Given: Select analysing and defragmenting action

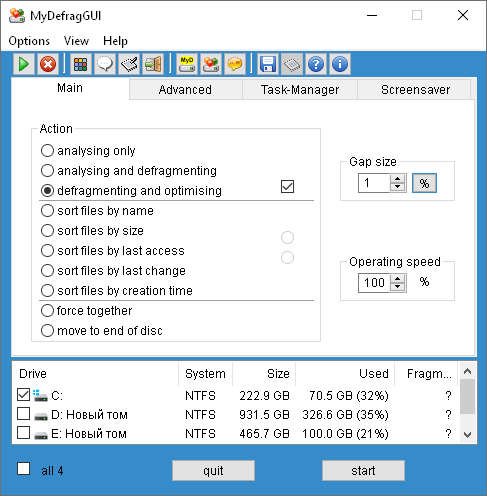Looking at the screenshot, I should pos(129,171).
